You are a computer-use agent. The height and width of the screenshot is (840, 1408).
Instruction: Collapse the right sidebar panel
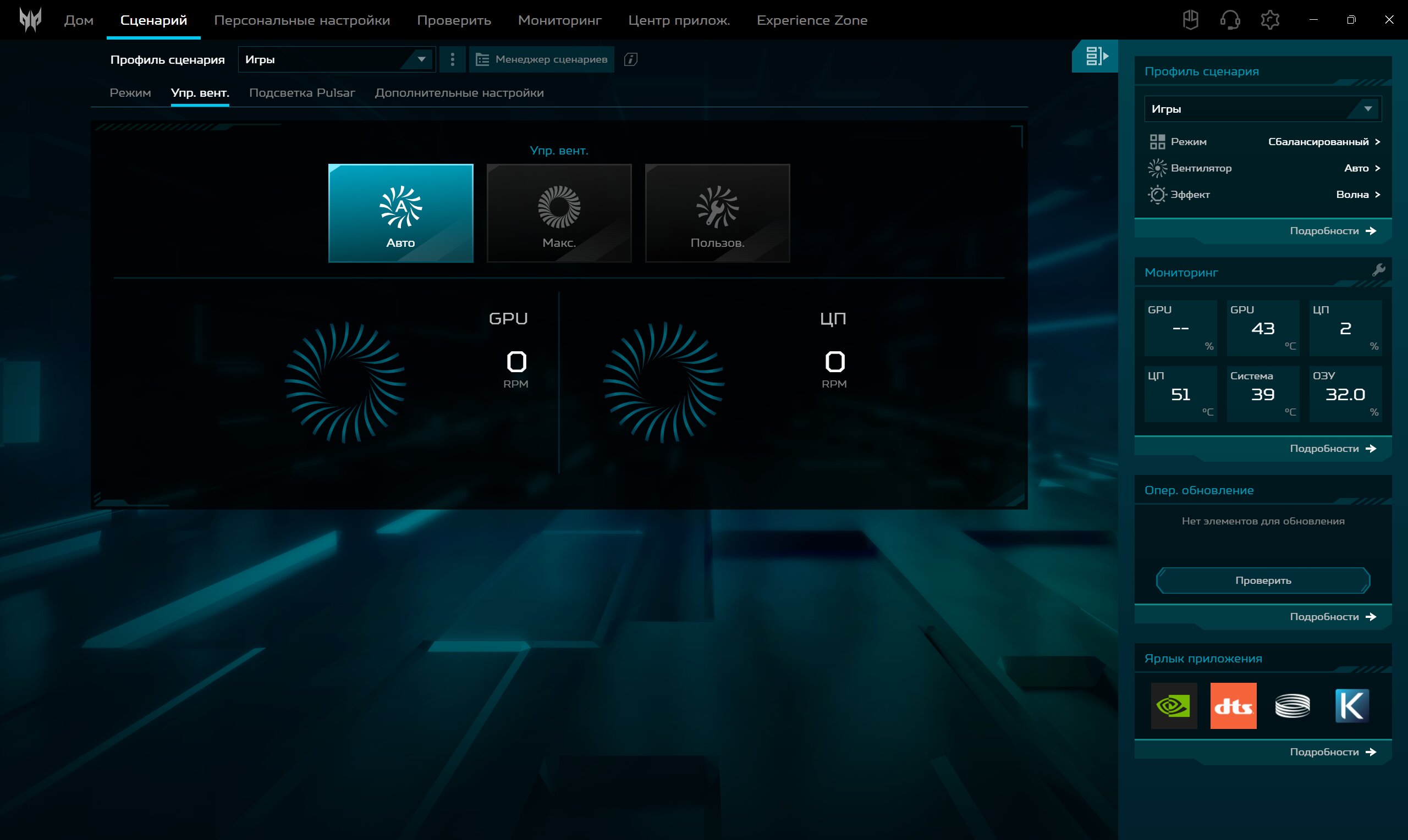(x=1095, y=56)
